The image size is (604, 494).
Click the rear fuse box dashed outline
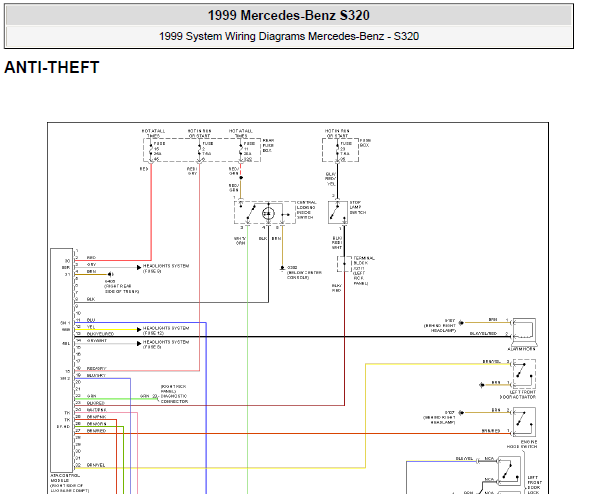point(202,150)
